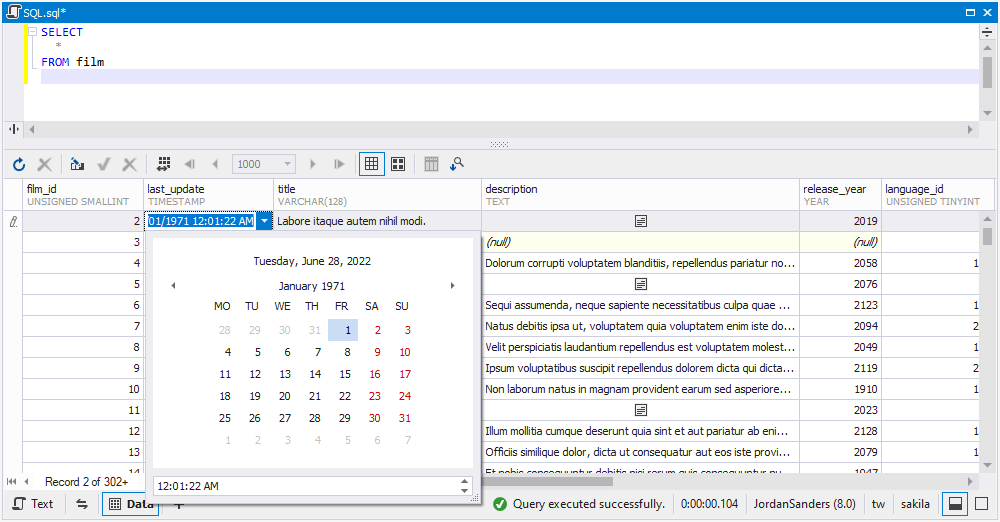Click the title column header
The height and width of the screenshot is (522, 1000).
pyautogui.click(x=377, y=195)
